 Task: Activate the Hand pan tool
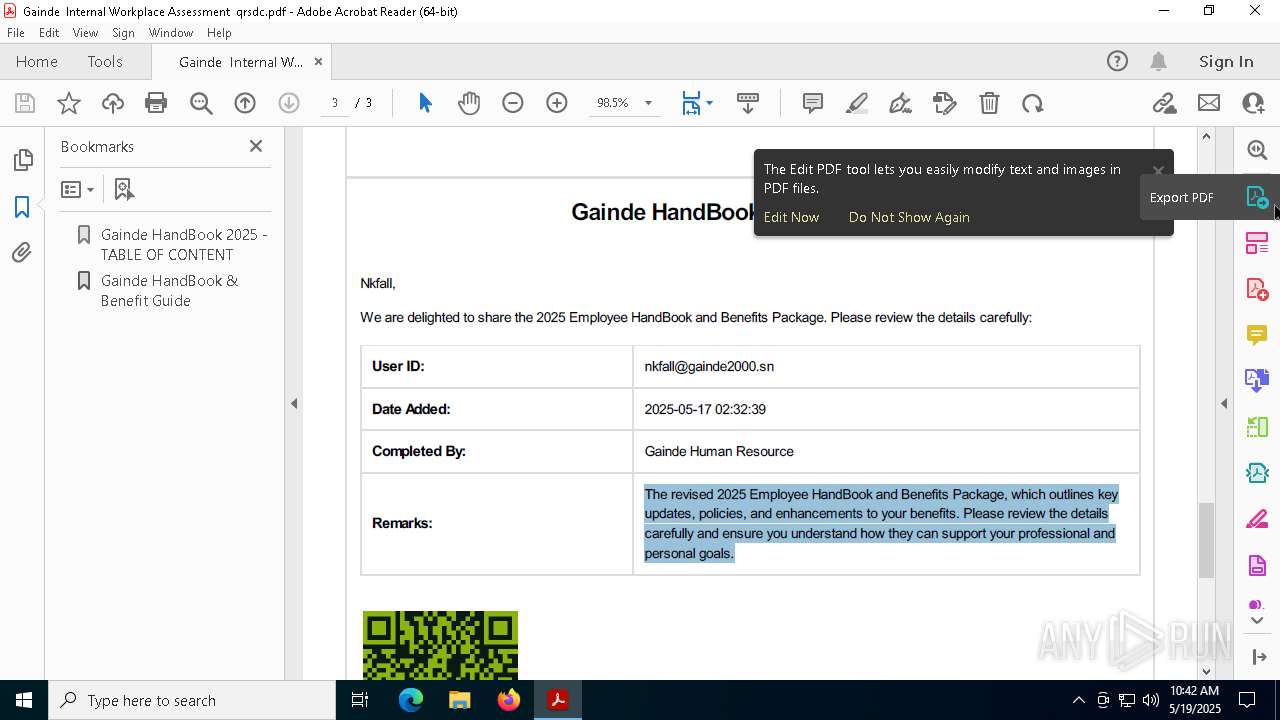coord(469,103)
